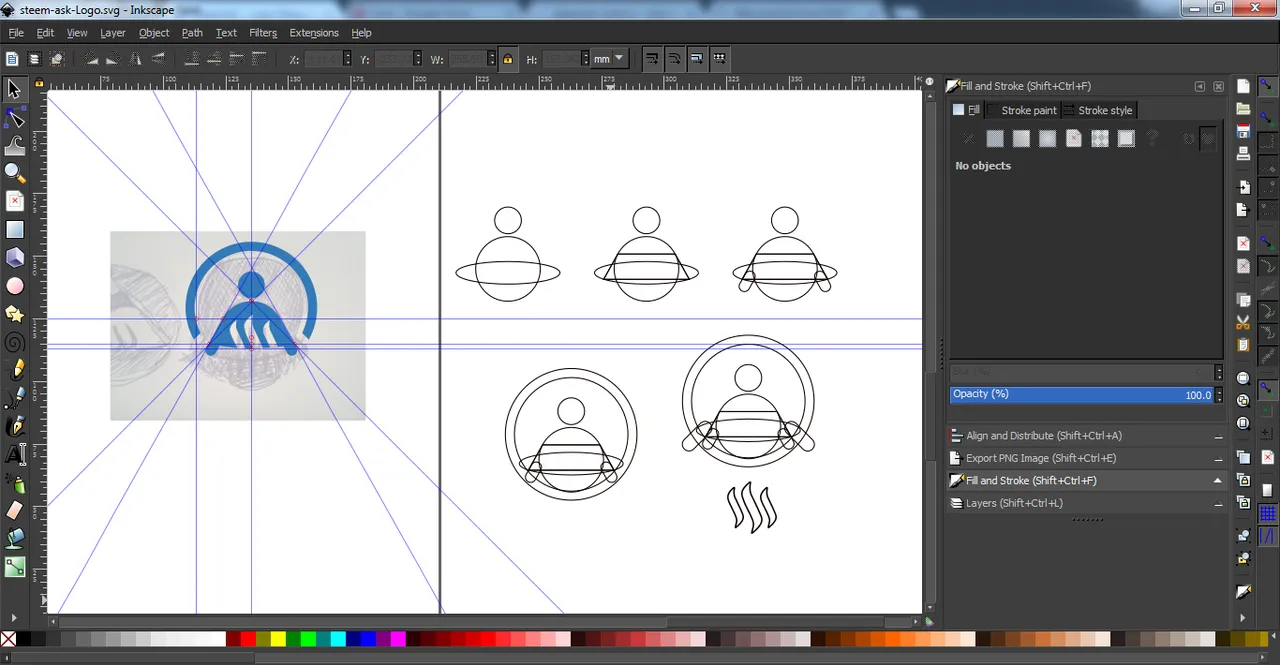Click the New document icon in commands bar
Viewport: 1280px width, 665px height.
[1243, 86]
